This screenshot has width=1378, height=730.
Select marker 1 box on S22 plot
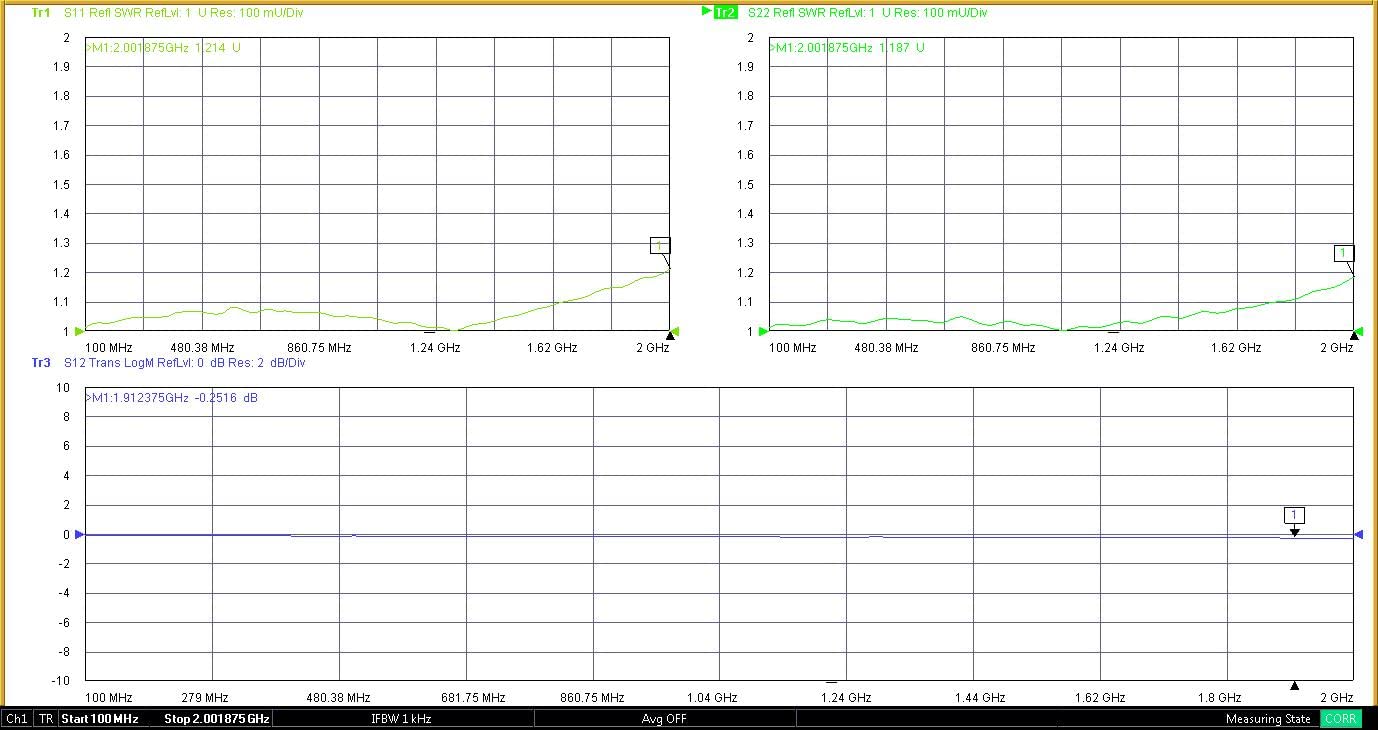pyautogui.click(x=1344, y=253)
